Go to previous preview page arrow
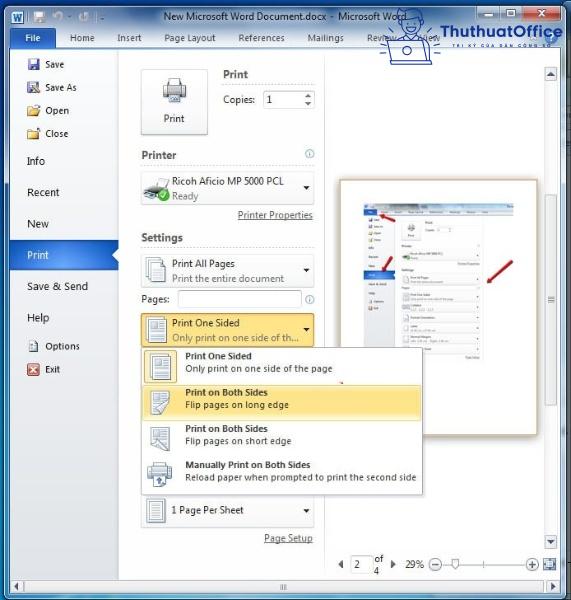 [341, 564]
